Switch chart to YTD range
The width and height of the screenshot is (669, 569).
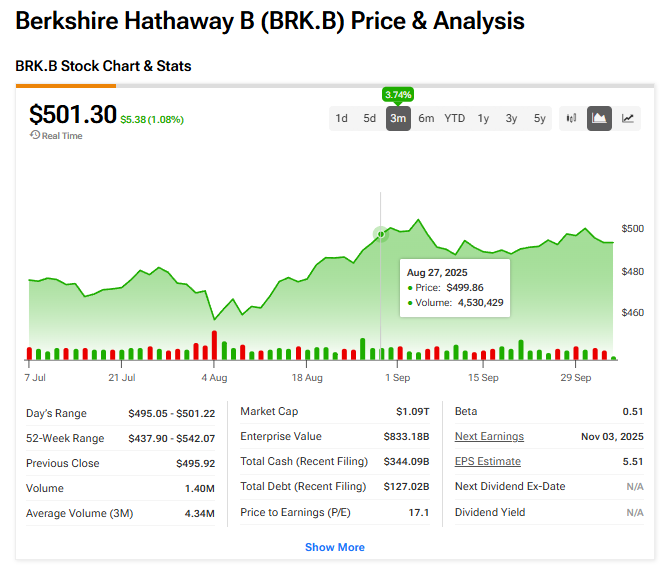pyautogui.click(x=455, y=118)
